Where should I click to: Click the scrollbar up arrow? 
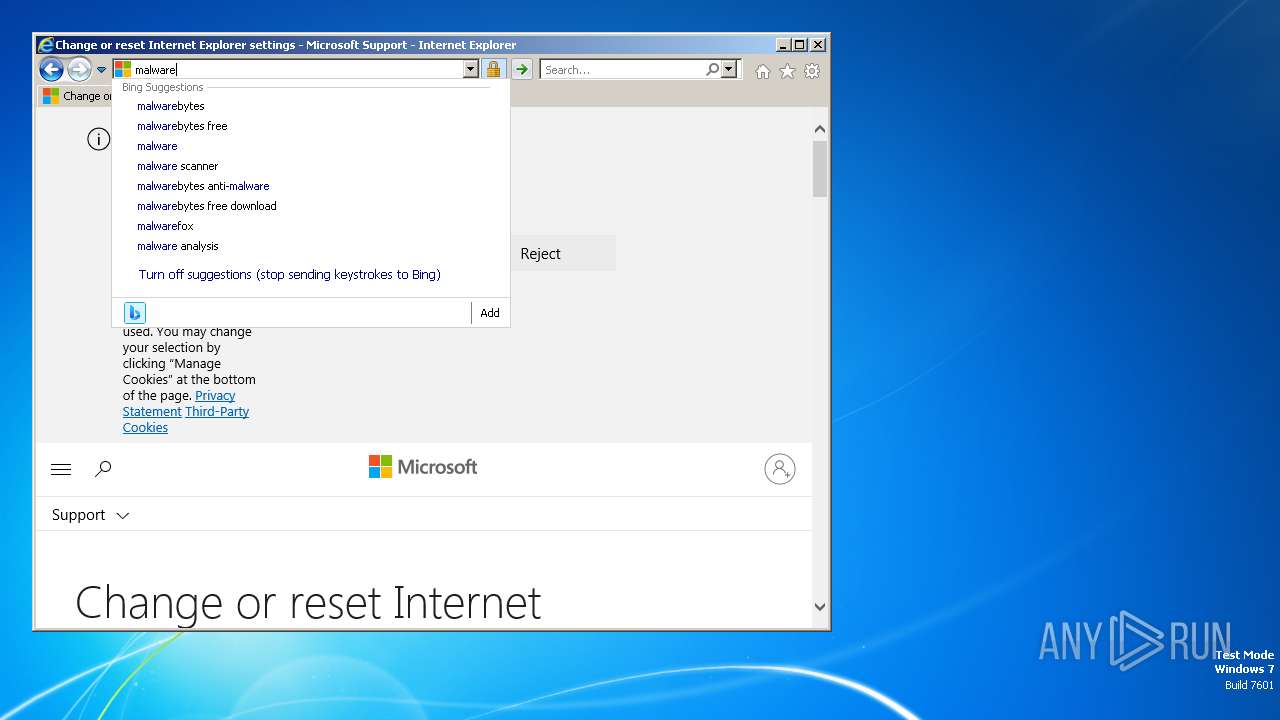tap(820, 129)
